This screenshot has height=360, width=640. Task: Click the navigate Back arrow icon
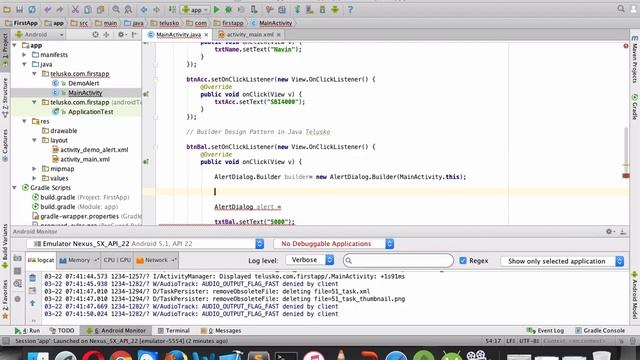pyautogui.click(x=144, y=9)
